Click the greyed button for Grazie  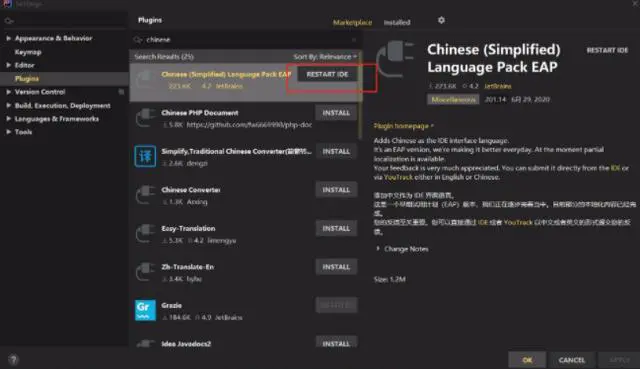[x=336, y=305]
